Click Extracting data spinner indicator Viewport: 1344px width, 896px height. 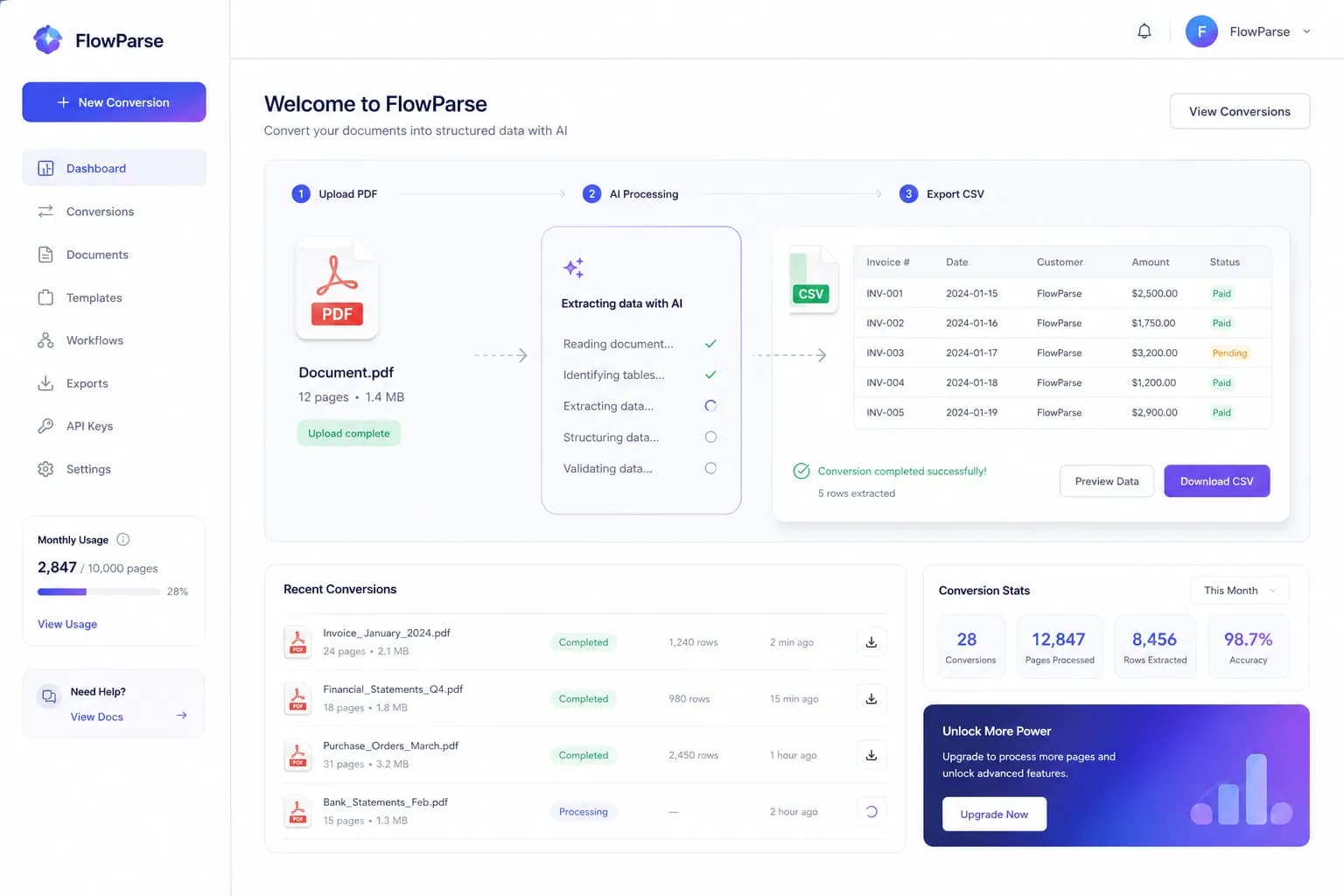[710, 406]
